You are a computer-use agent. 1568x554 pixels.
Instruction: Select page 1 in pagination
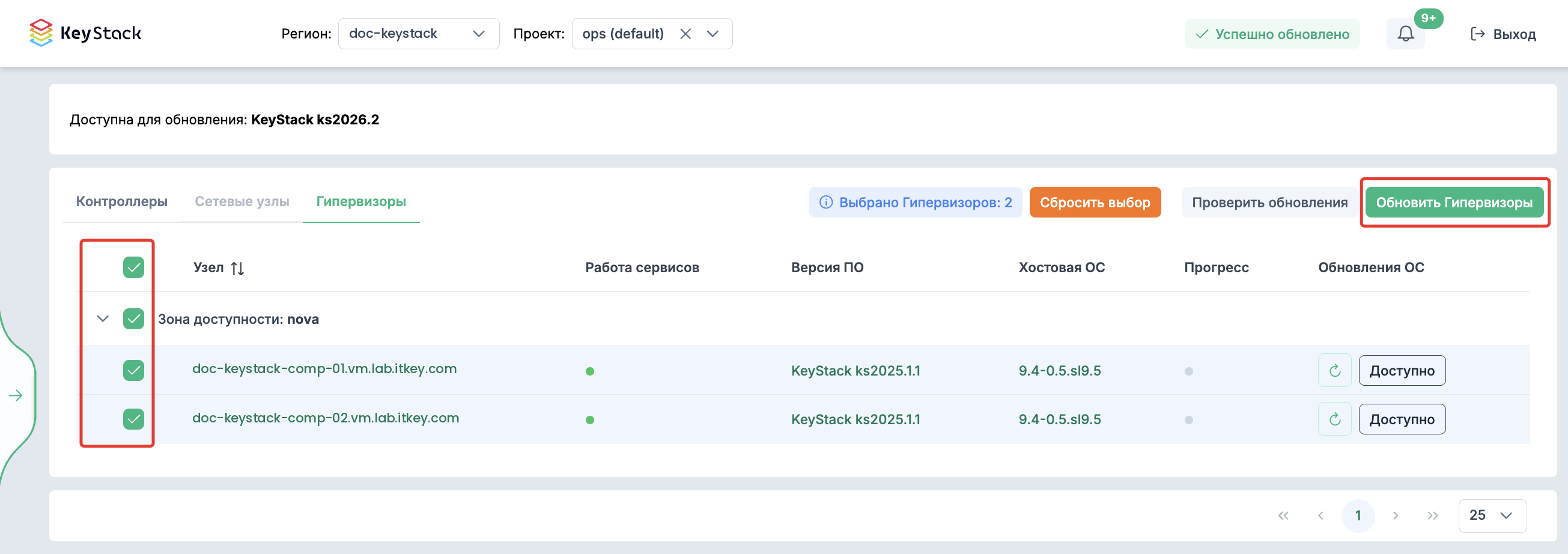(1358, 516)
